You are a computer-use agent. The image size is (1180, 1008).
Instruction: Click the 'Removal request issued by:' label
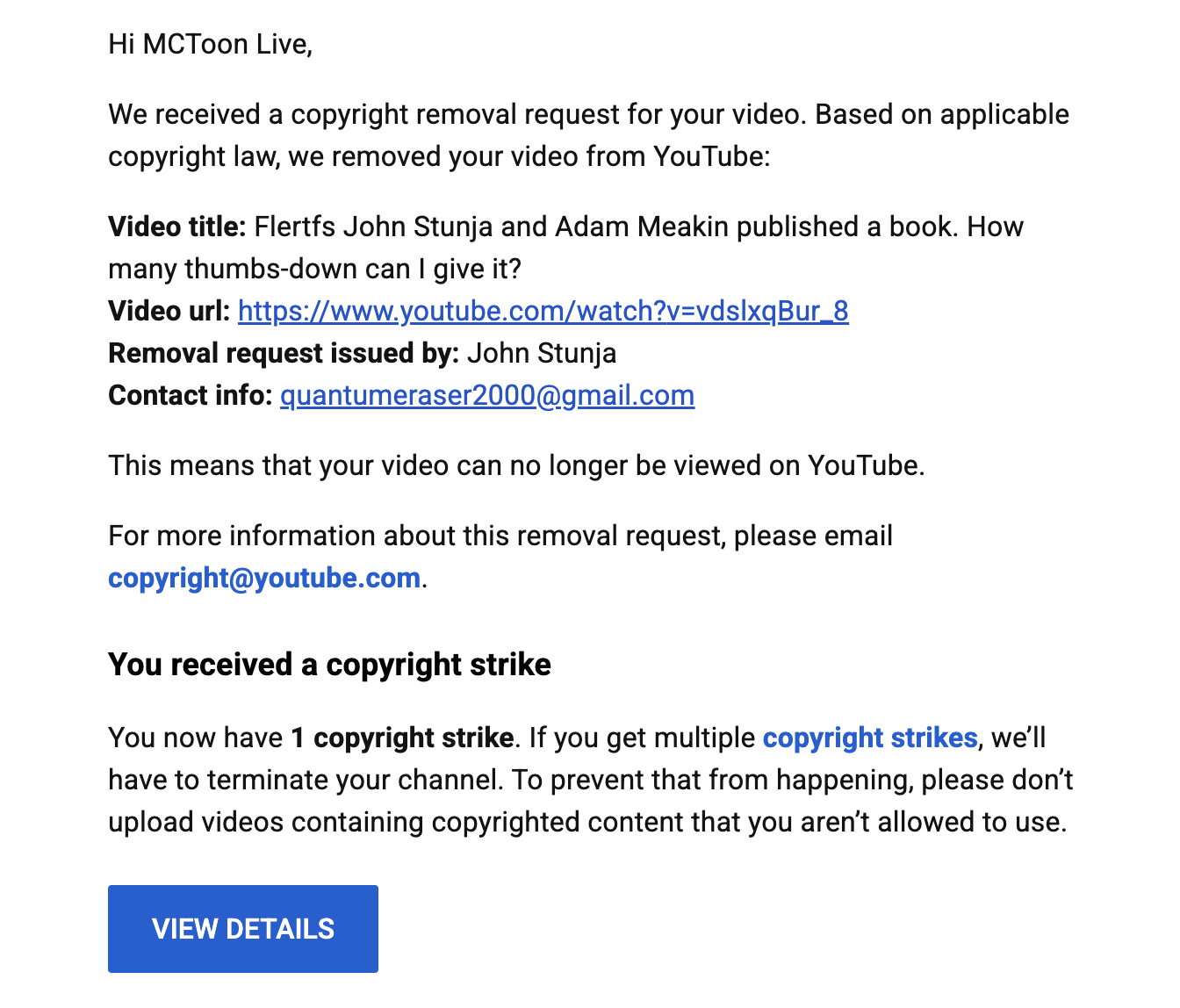tap(284, 353)
